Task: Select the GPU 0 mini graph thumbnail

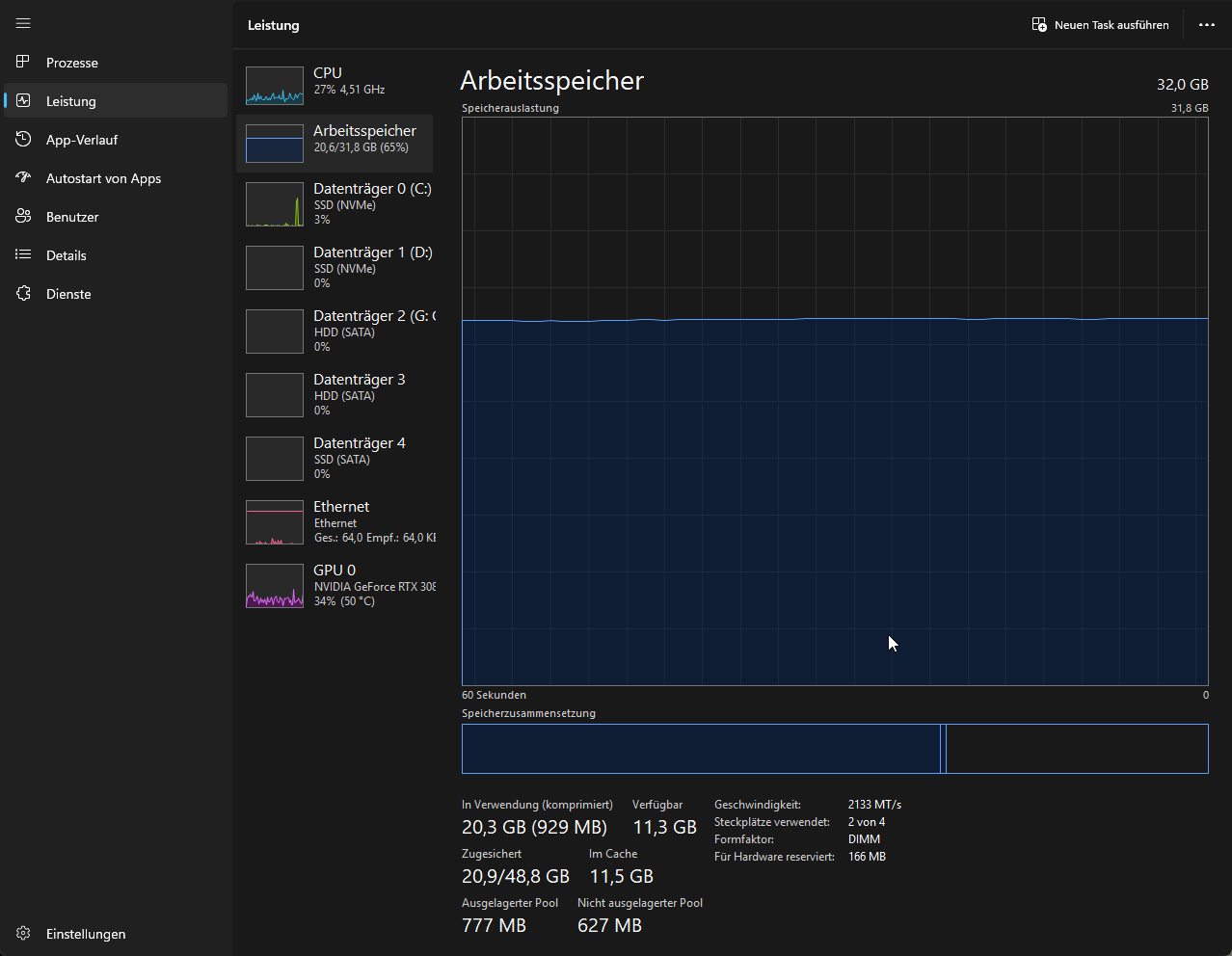Action: coord(275,586)
